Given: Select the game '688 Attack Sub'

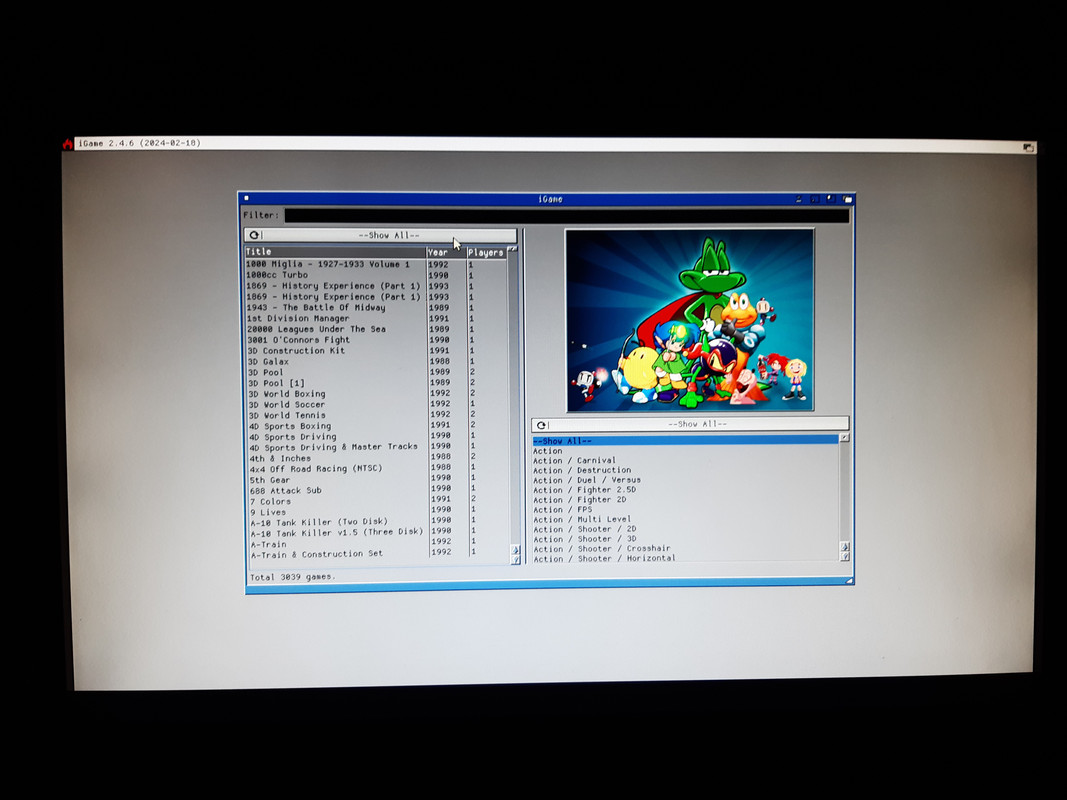Looking at the screenshot, I should tap(286, 490).
